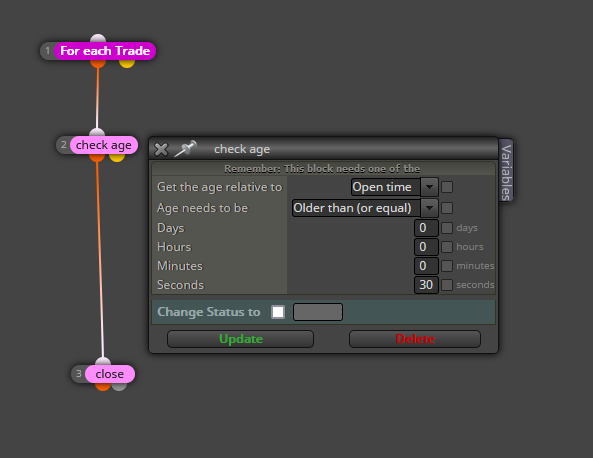Screen dimensions: 593x458
Task: Toggle the hours checkbox
Action: coord(447,247)
